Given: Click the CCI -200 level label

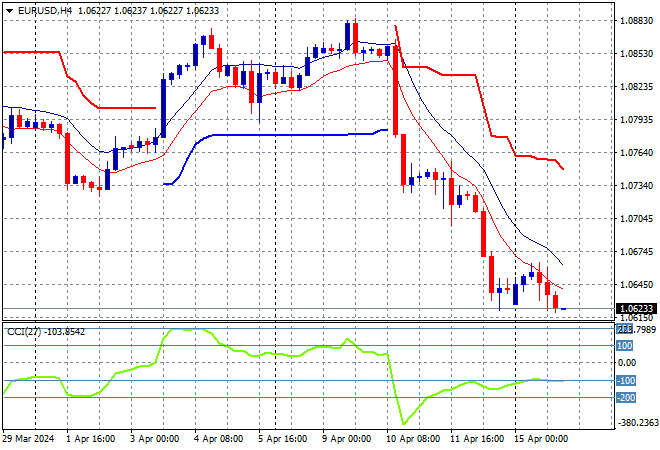Looking at the screenshot, I should [626, 397].
